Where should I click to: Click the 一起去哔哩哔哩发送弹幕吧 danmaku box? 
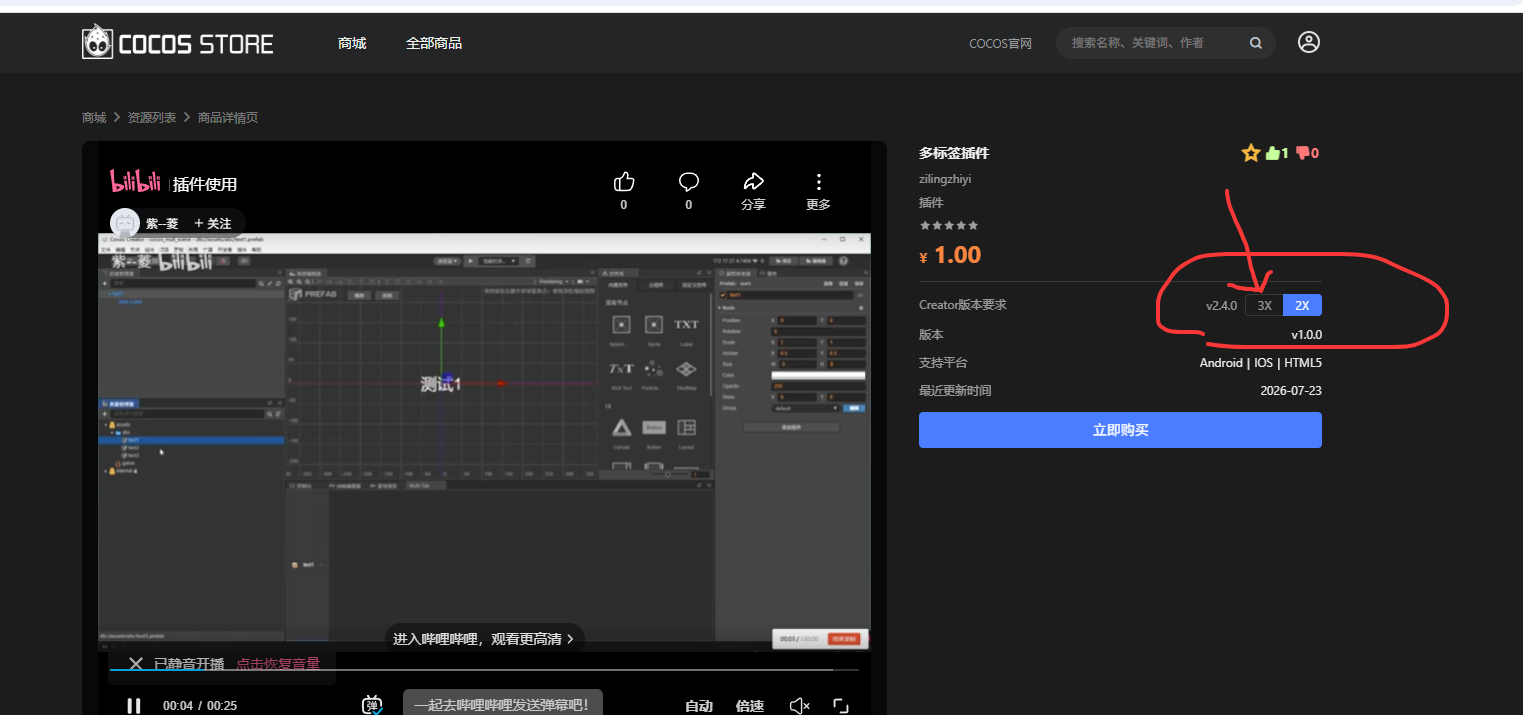click(x=502, y=704)
